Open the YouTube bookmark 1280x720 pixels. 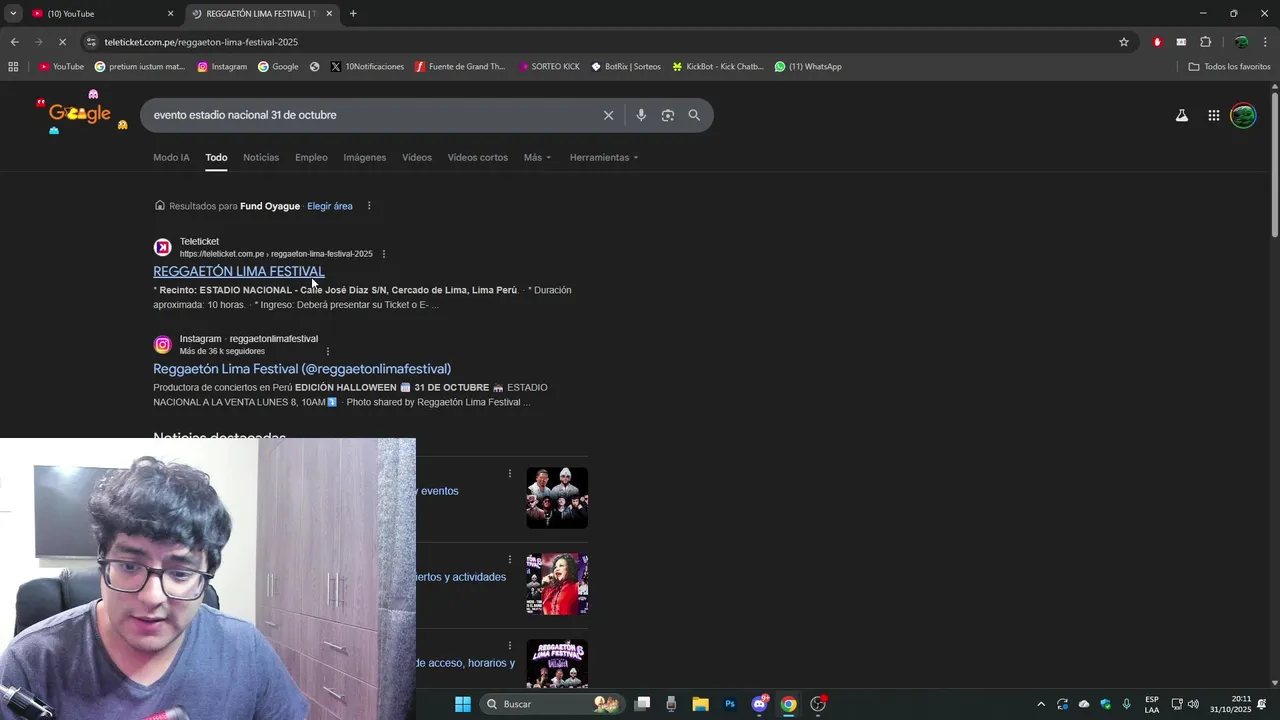61,67
